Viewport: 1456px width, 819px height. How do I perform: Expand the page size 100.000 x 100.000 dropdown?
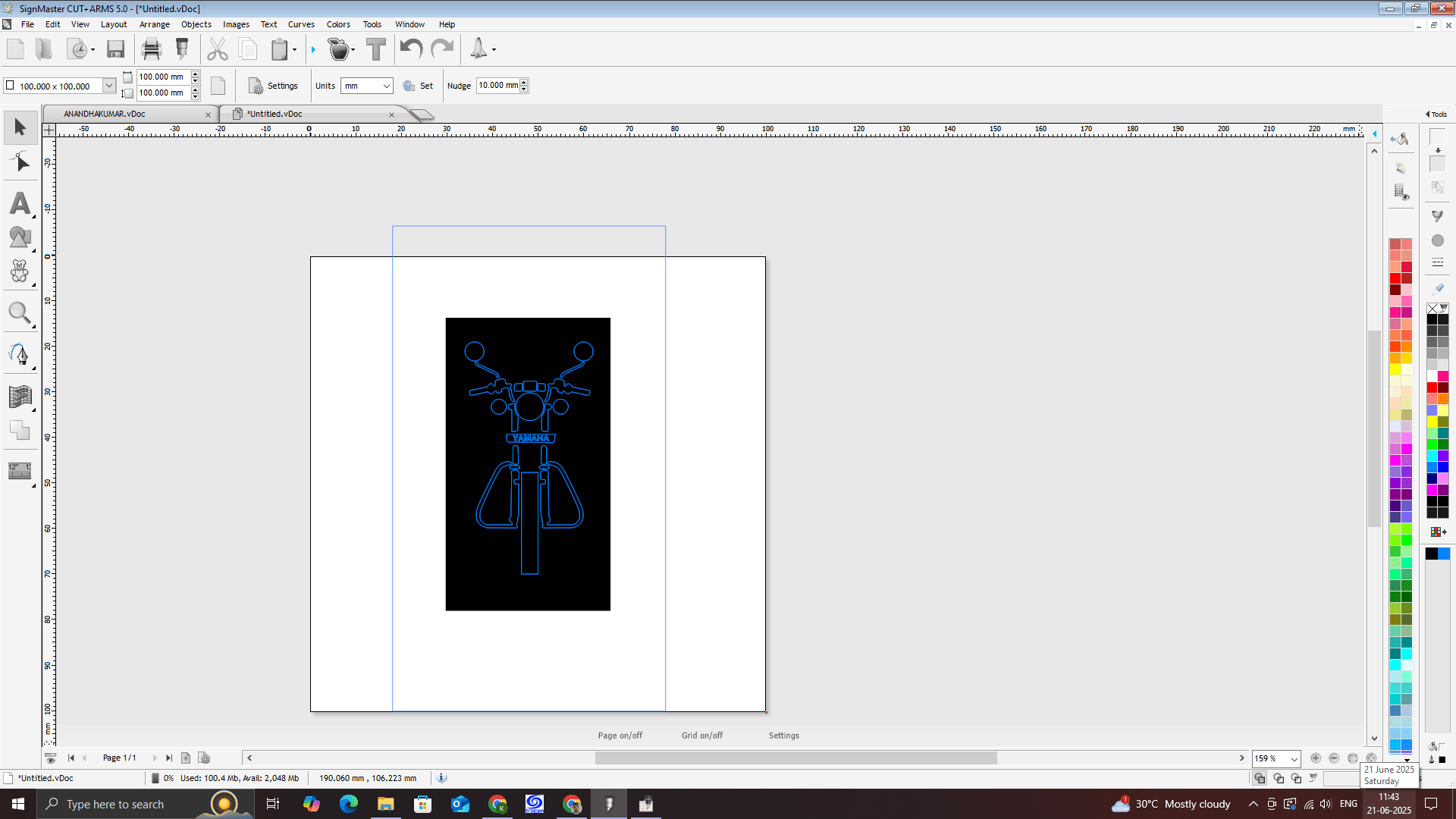[x=109, y=86]
